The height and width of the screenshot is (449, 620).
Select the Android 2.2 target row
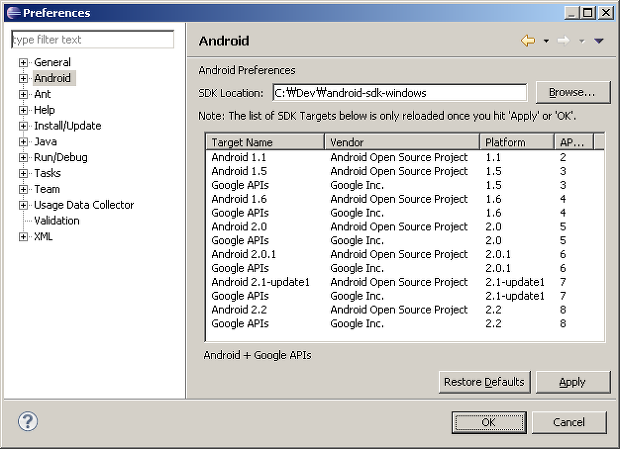point(405,309)
